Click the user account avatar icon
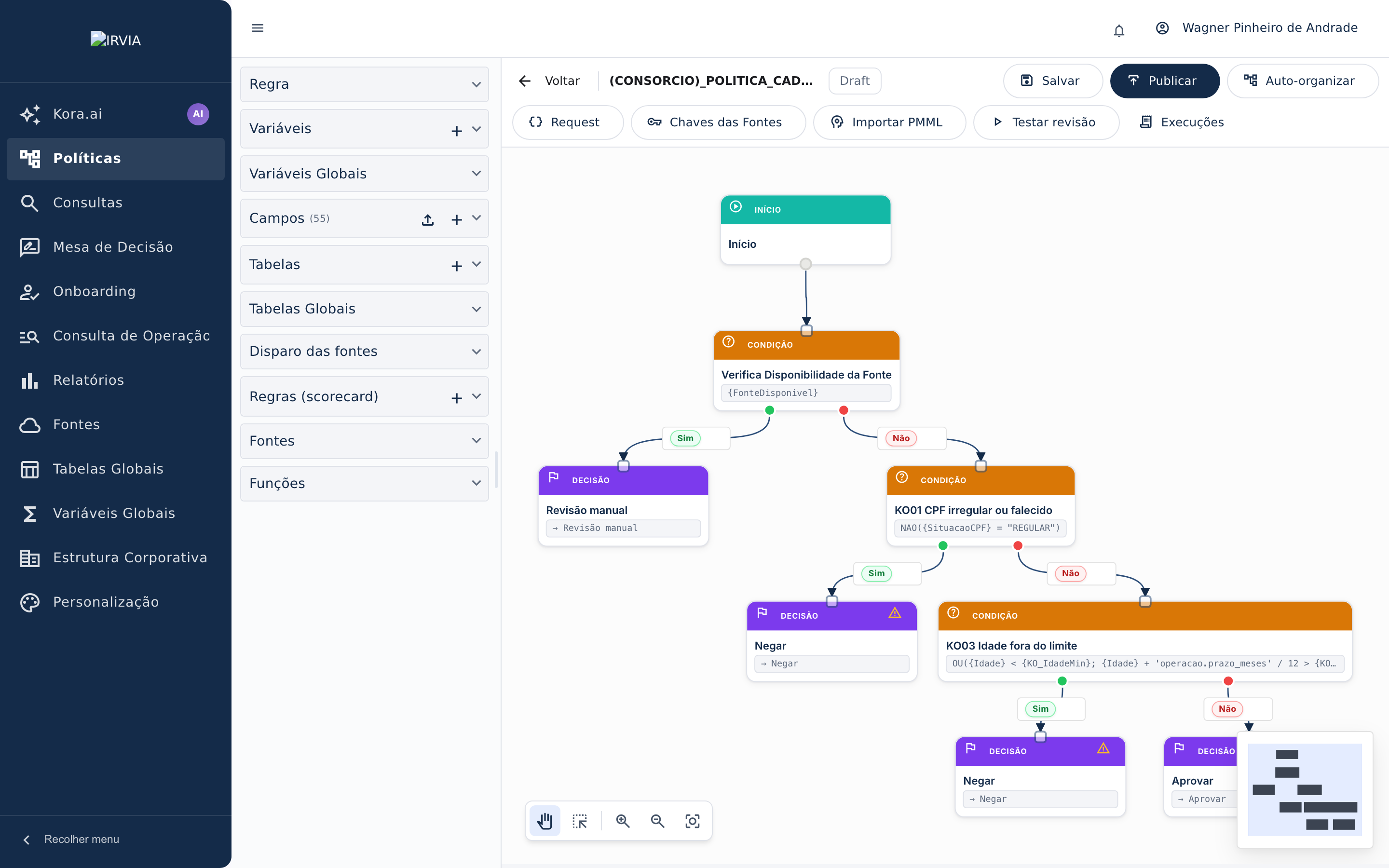 [x=1162, y=27]
